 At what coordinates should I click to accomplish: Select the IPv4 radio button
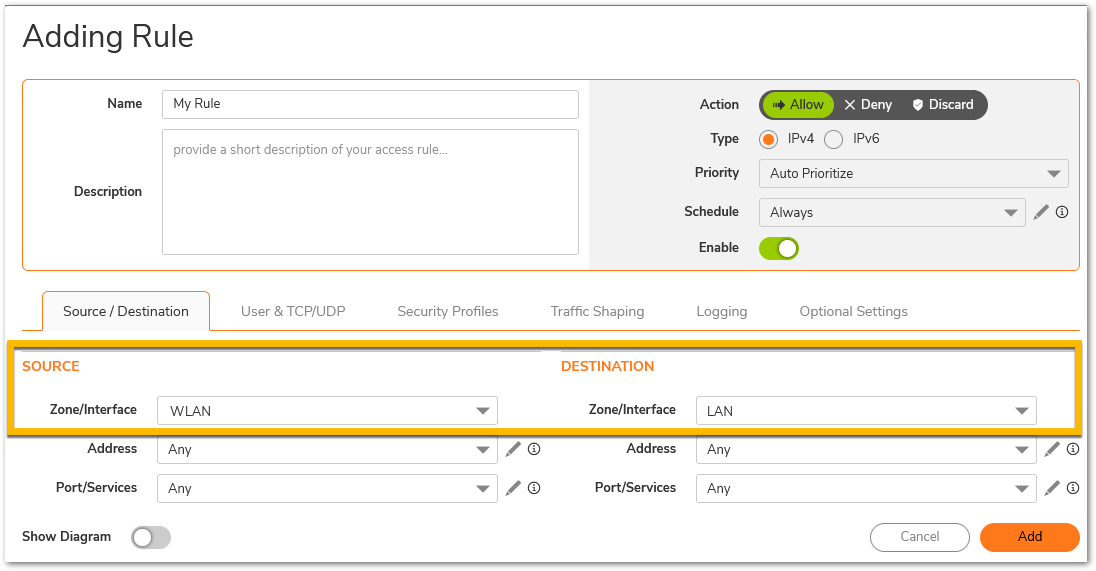769,139
